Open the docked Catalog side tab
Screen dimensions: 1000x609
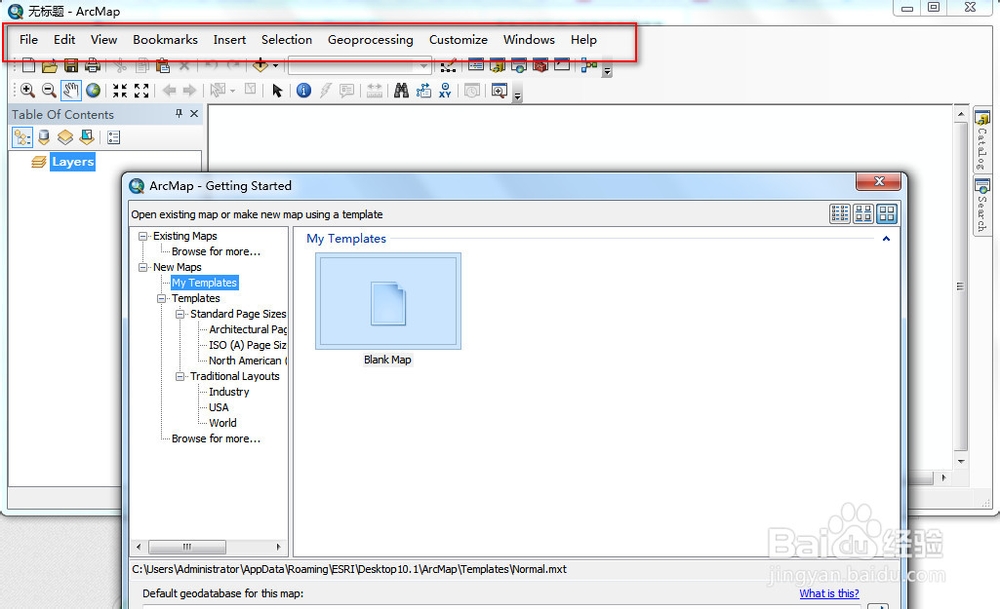click(982, 140)
